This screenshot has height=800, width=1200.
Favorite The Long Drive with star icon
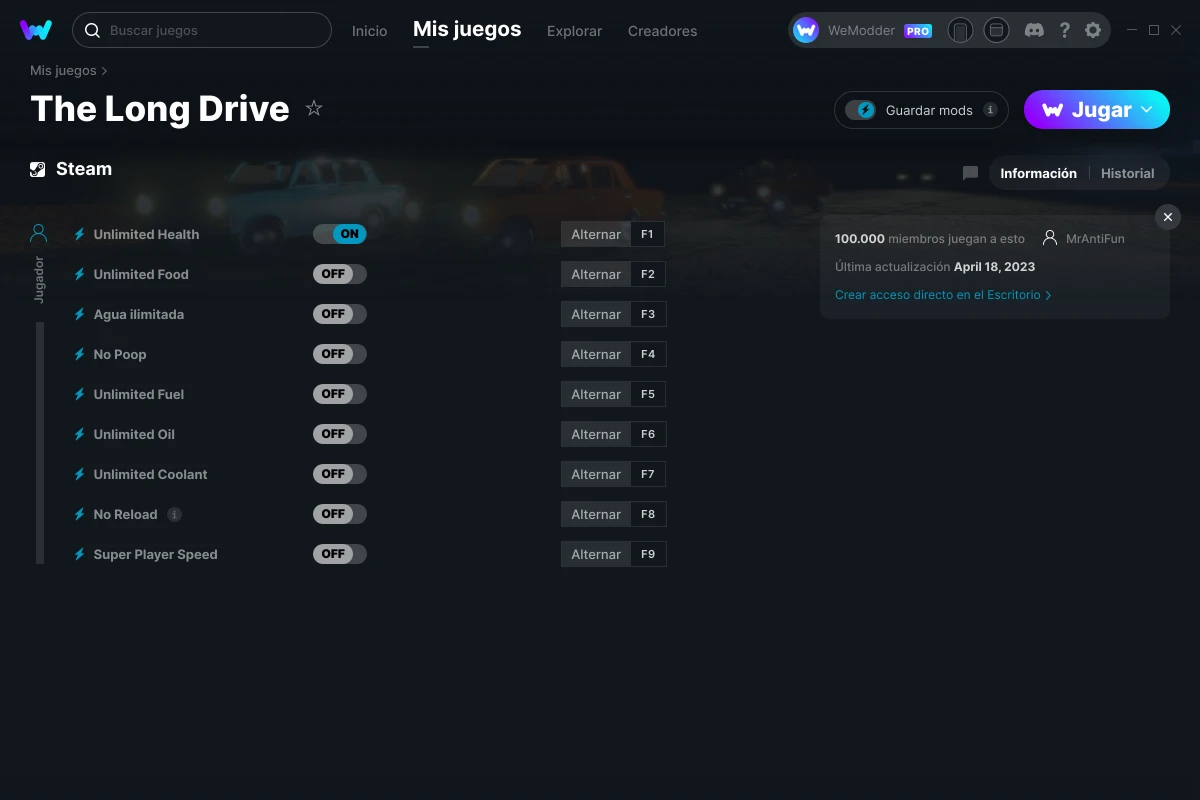point(314,108)
